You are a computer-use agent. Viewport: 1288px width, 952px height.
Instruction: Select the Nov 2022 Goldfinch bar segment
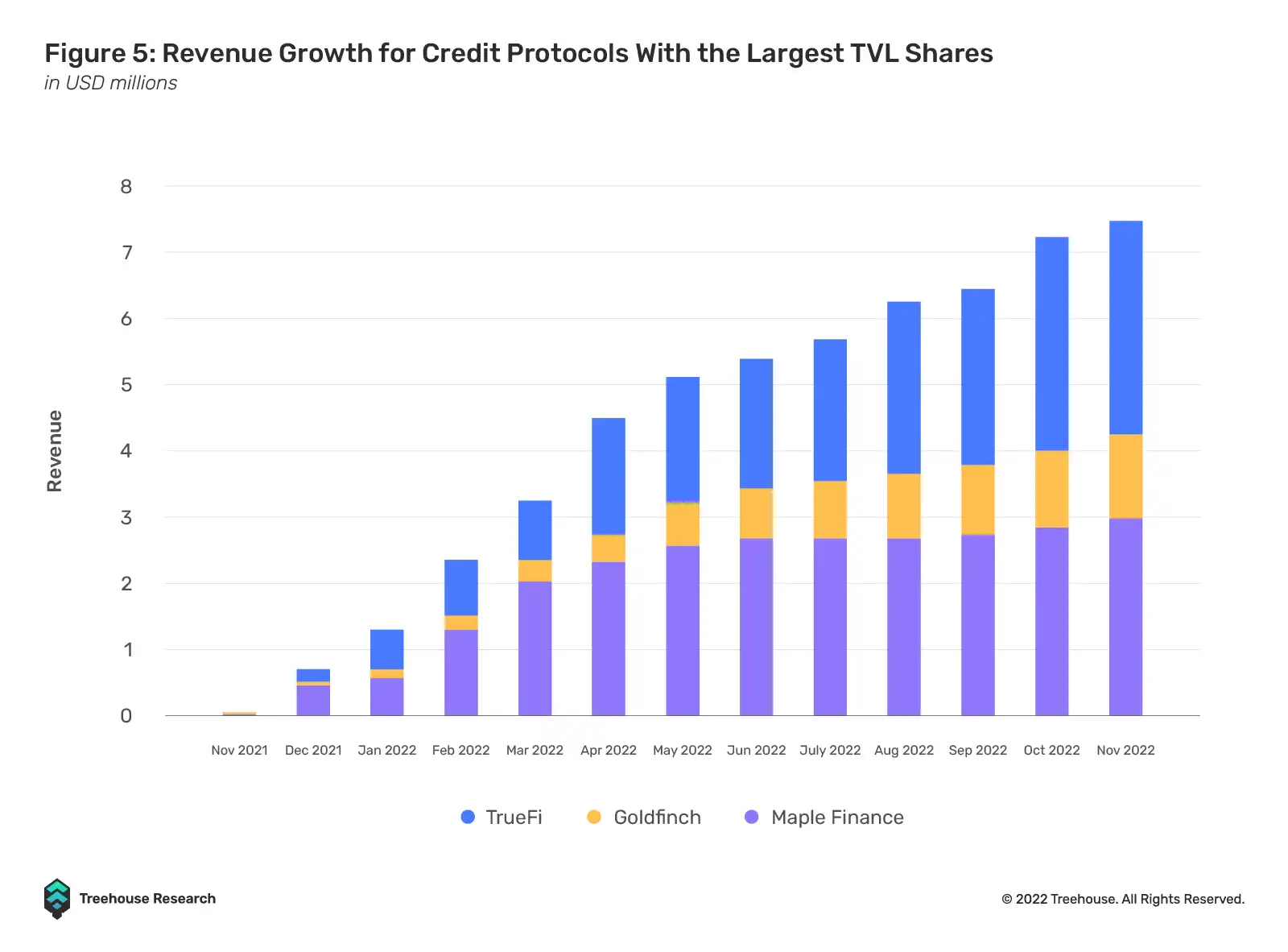click(x=1125, y=476)
